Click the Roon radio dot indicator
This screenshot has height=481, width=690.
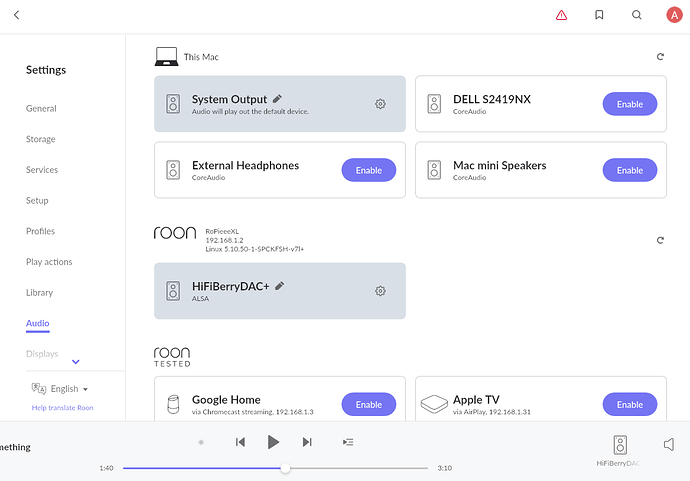click(201, 442)
